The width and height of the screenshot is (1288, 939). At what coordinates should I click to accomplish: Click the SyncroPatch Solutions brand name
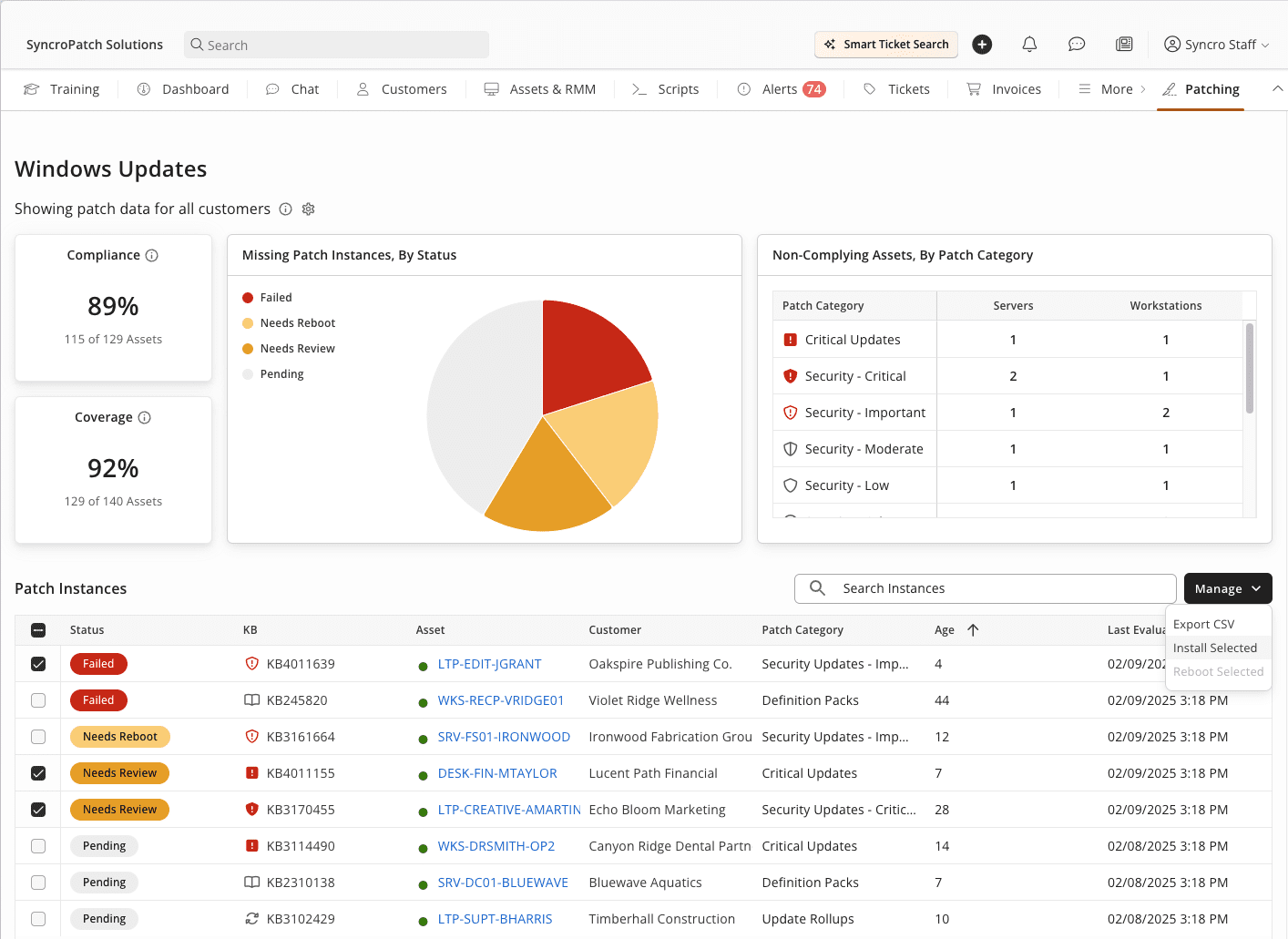(95, 45)
